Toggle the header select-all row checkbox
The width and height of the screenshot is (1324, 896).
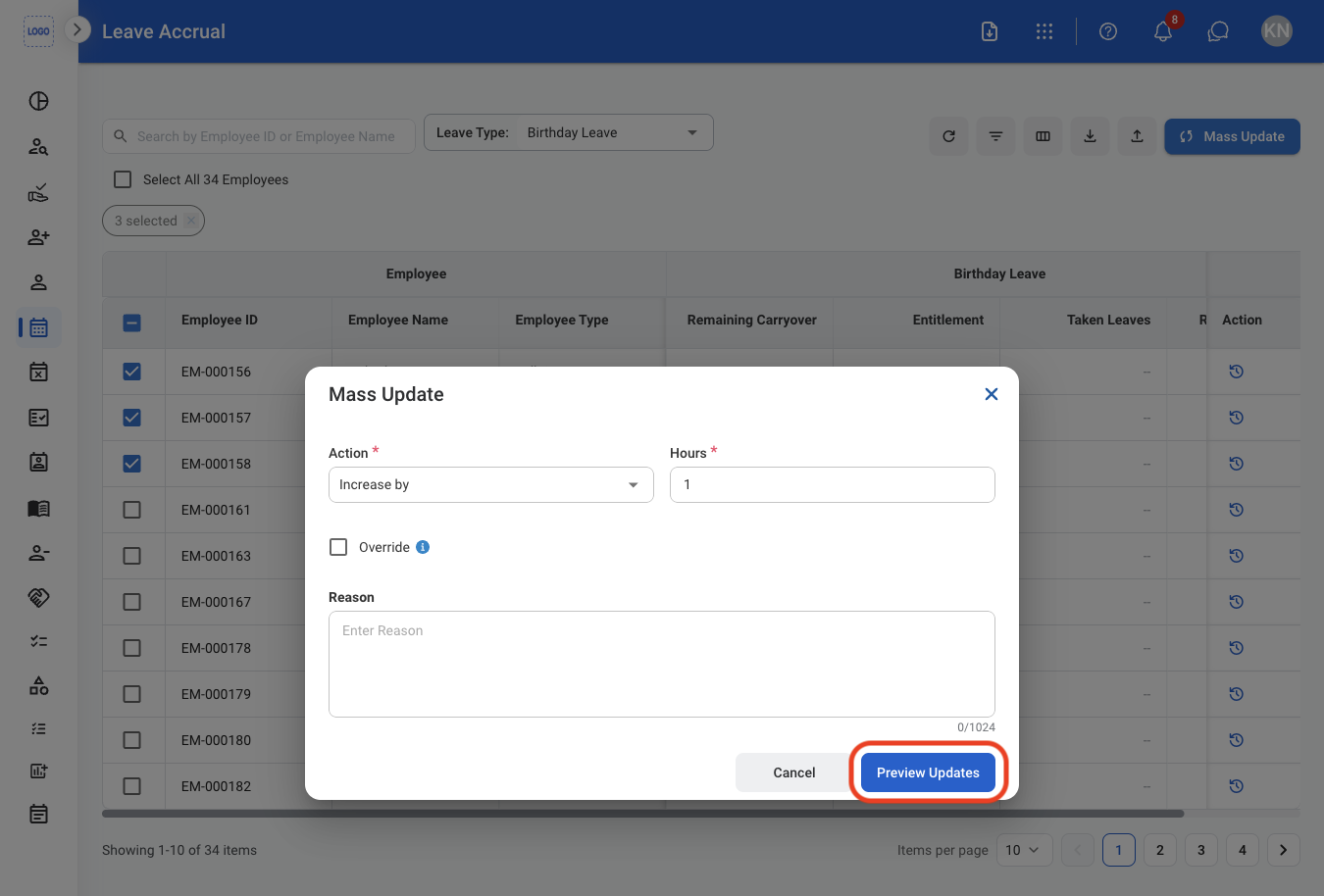132,323
